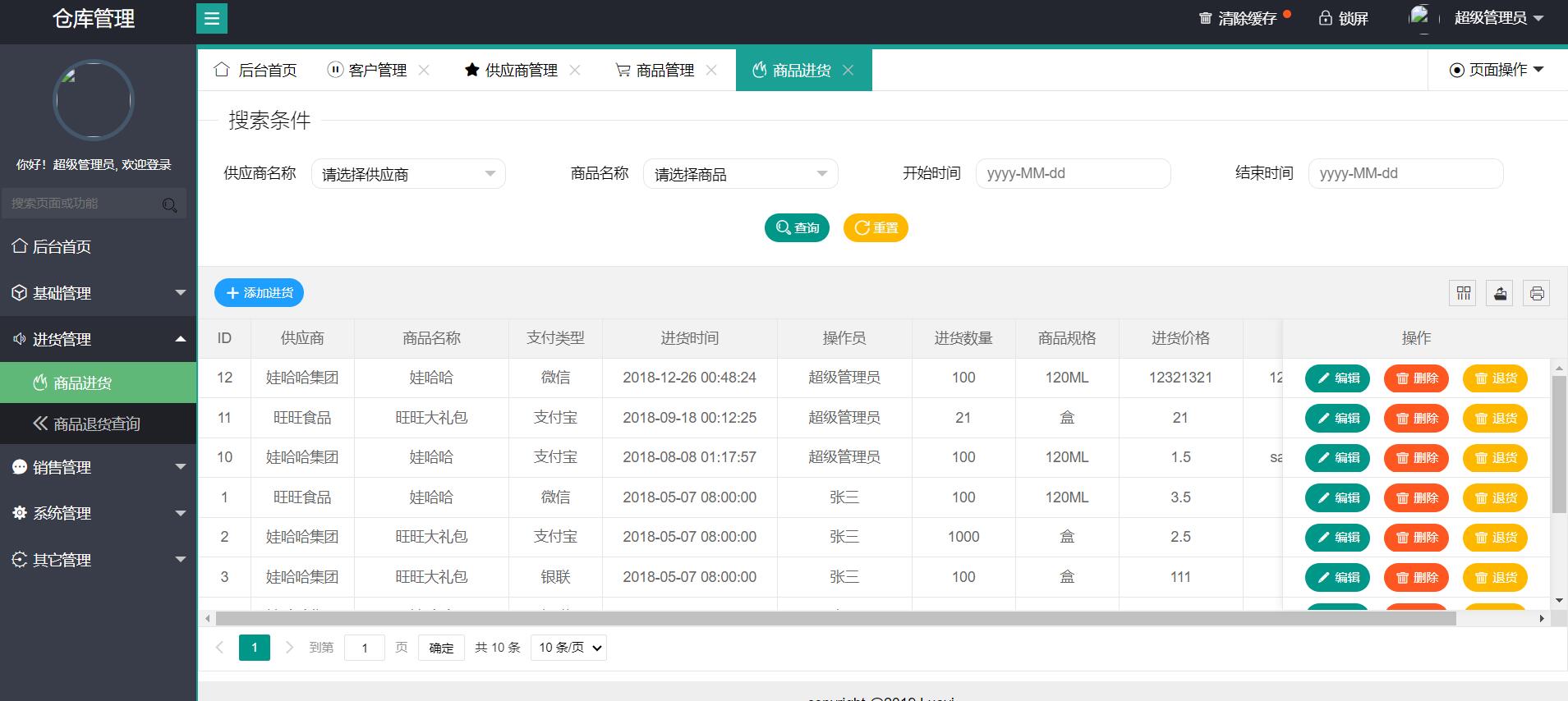Image resolution: width=1568 pixels, height=701 pixels.
Task: Open the 请选择商品 product dropdown
Action: [740, 173]
